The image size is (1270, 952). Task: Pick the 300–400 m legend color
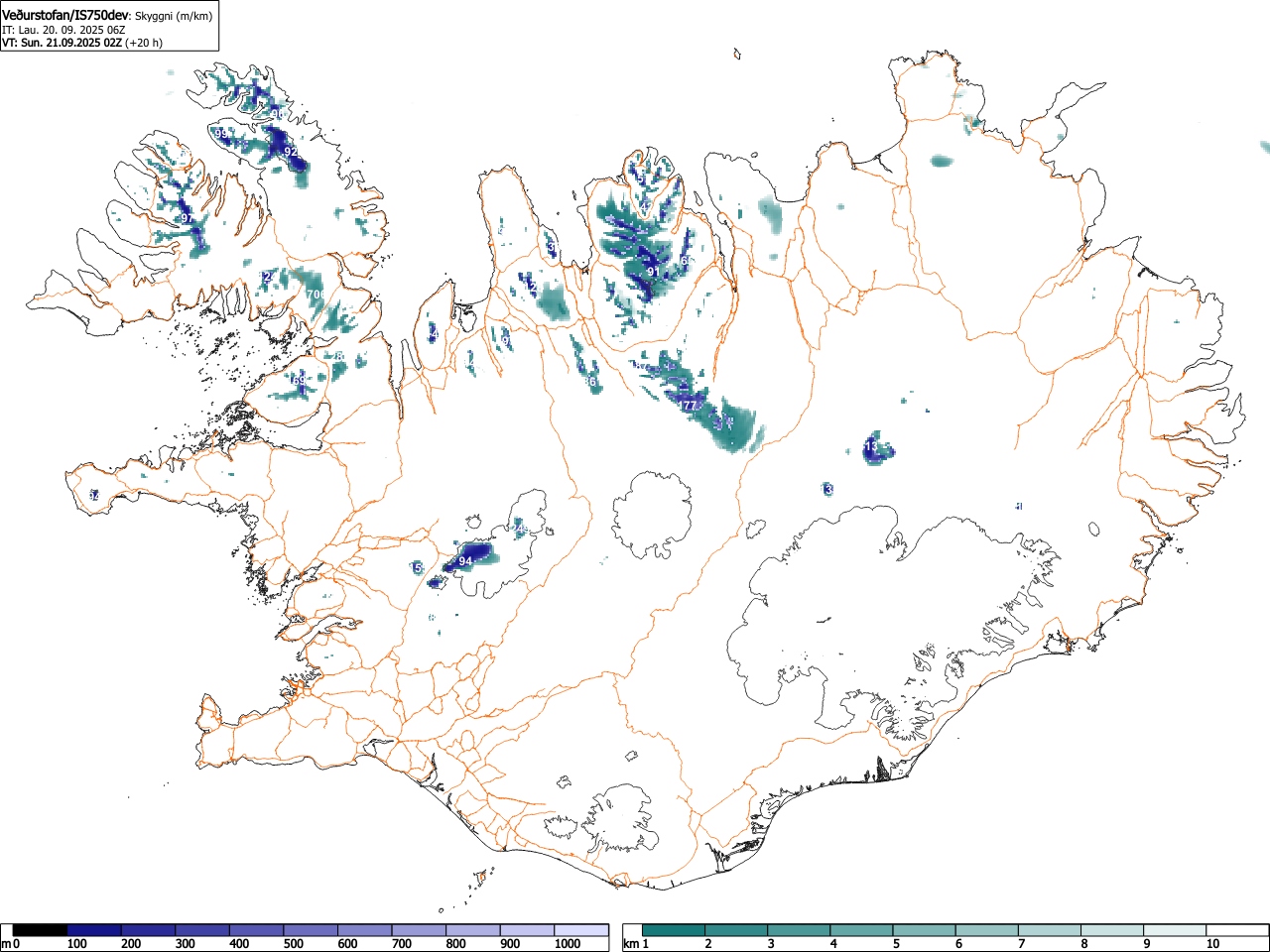(202, 930)
